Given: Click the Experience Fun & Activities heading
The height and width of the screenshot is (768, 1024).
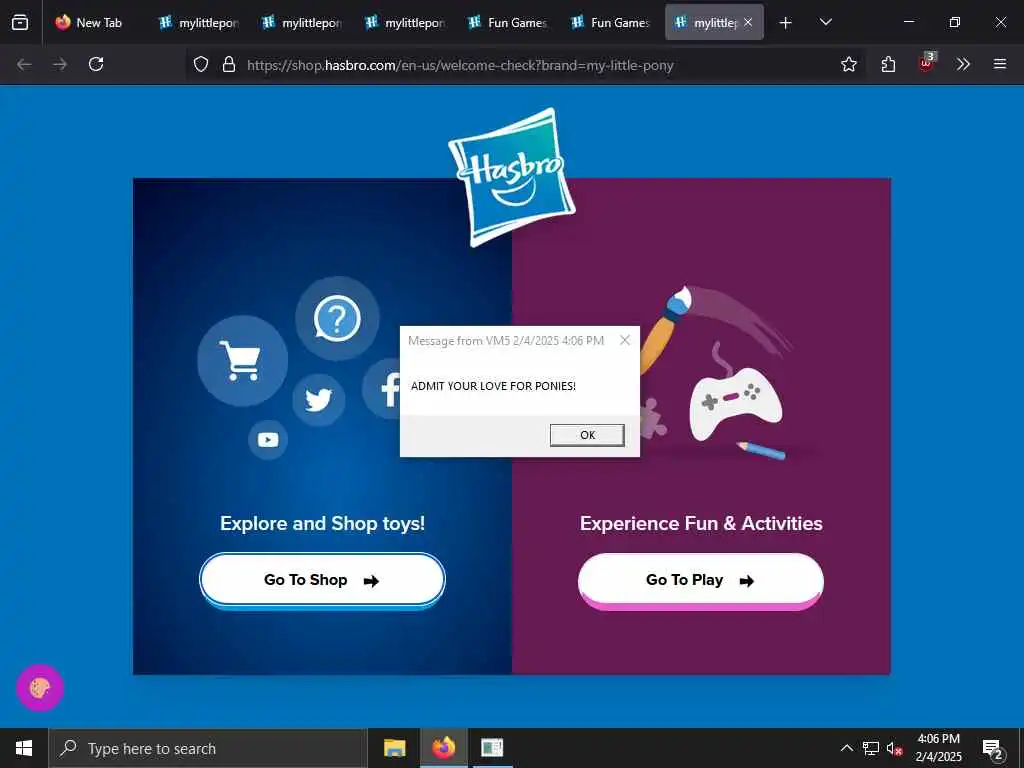Looking at the screenshot, I should point(701,523).
